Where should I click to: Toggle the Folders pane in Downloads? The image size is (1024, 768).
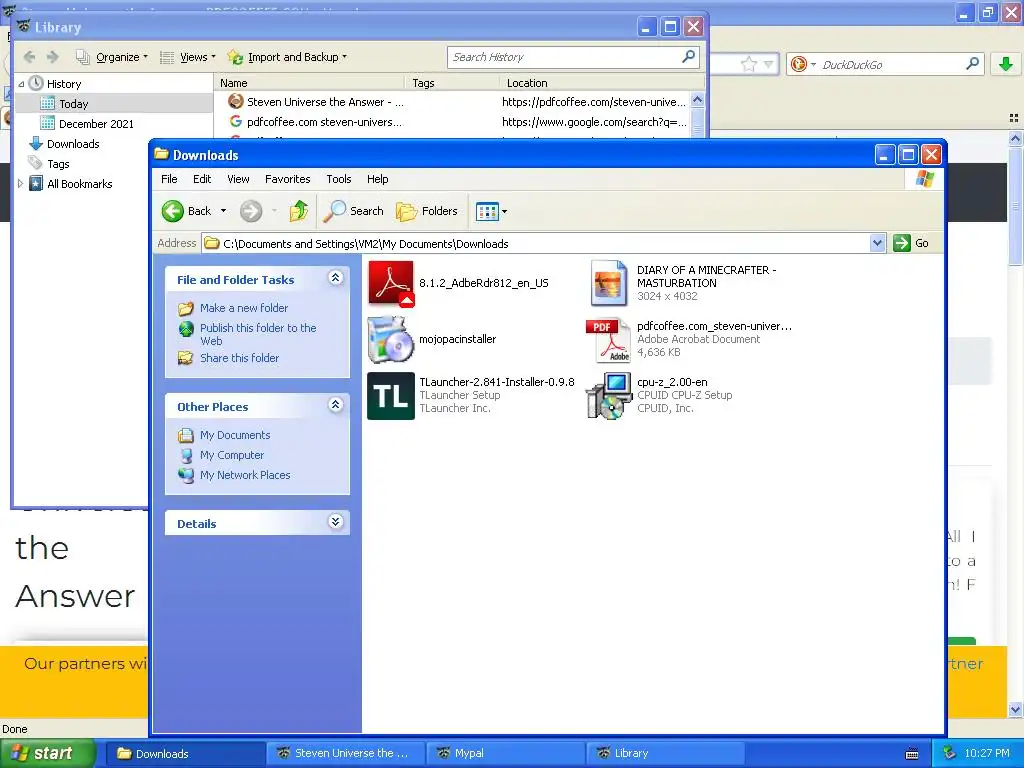coord(426,211)
